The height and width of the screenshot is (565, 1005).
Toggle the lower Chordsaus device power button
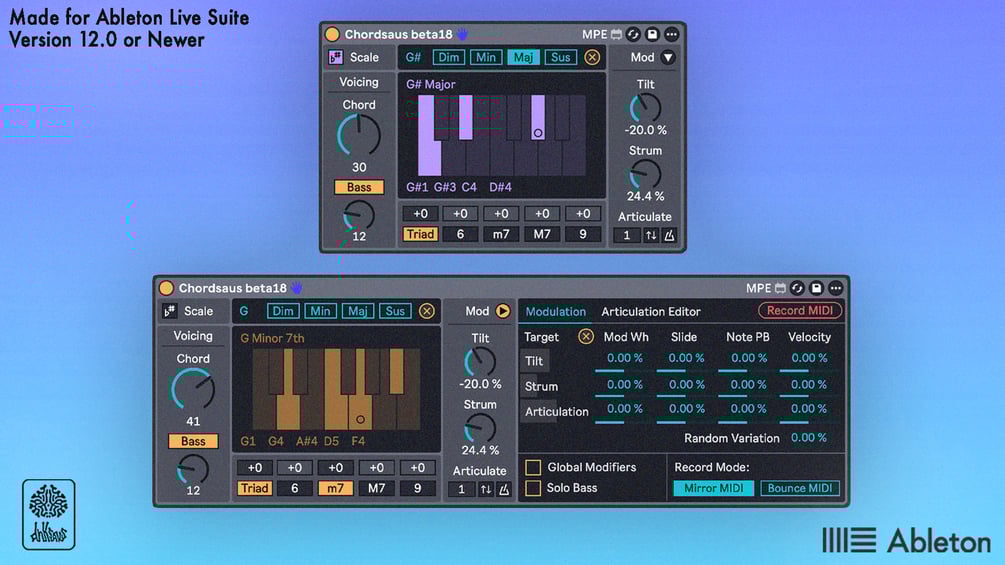click(x=166, y=288)
